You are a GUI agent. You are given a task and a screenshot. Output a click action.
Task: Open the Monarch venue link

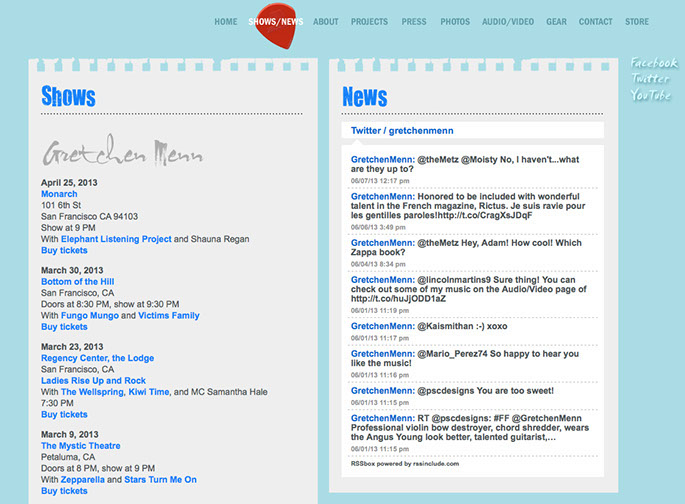pos(59,194)
